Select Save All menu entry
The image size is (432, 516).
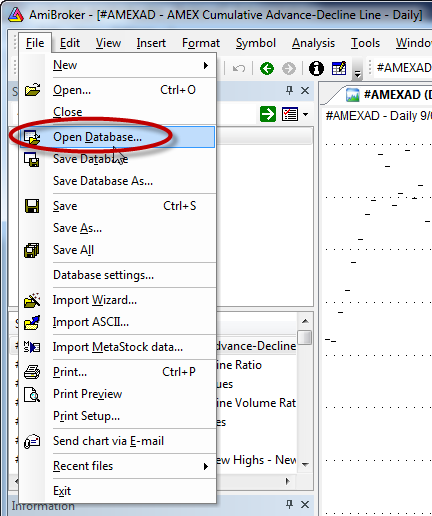[117, 250]
